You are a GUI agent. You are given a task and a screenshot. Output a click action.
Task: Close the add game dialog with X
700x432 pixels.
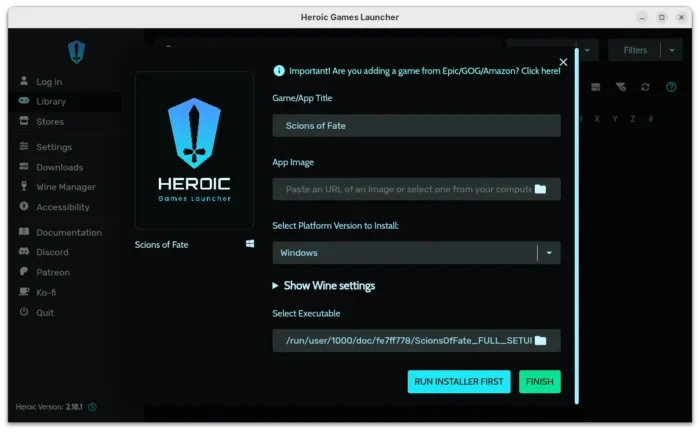pyautogui.click(x=563, y=62)
